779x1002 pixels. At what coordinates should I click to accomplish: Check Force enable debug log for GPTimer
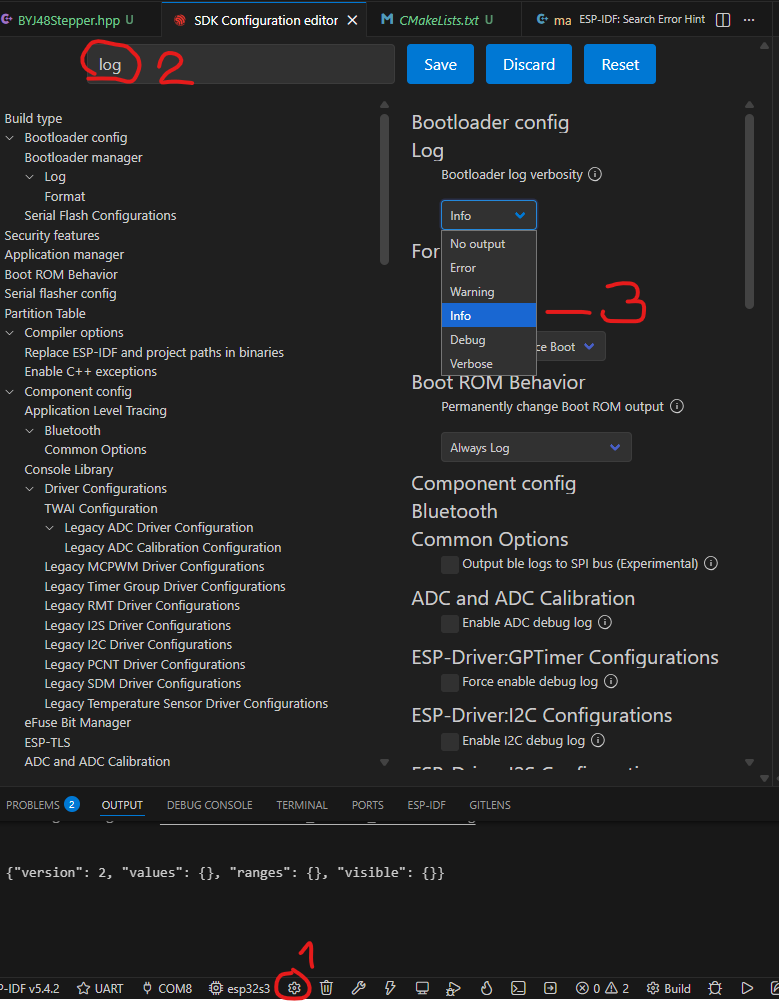point(450,682)
